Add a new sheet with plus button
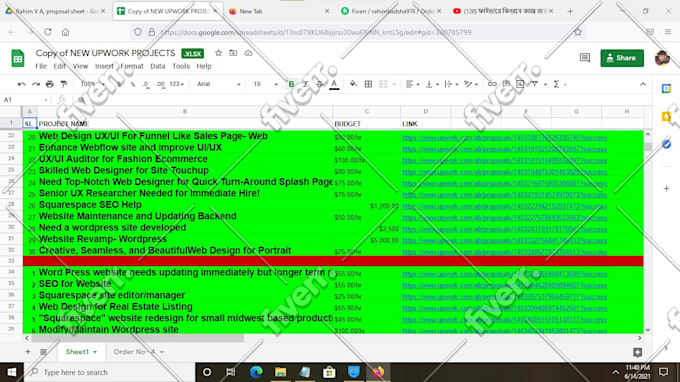The height and width of the screenshot is (382, 680). click(28, 352)
